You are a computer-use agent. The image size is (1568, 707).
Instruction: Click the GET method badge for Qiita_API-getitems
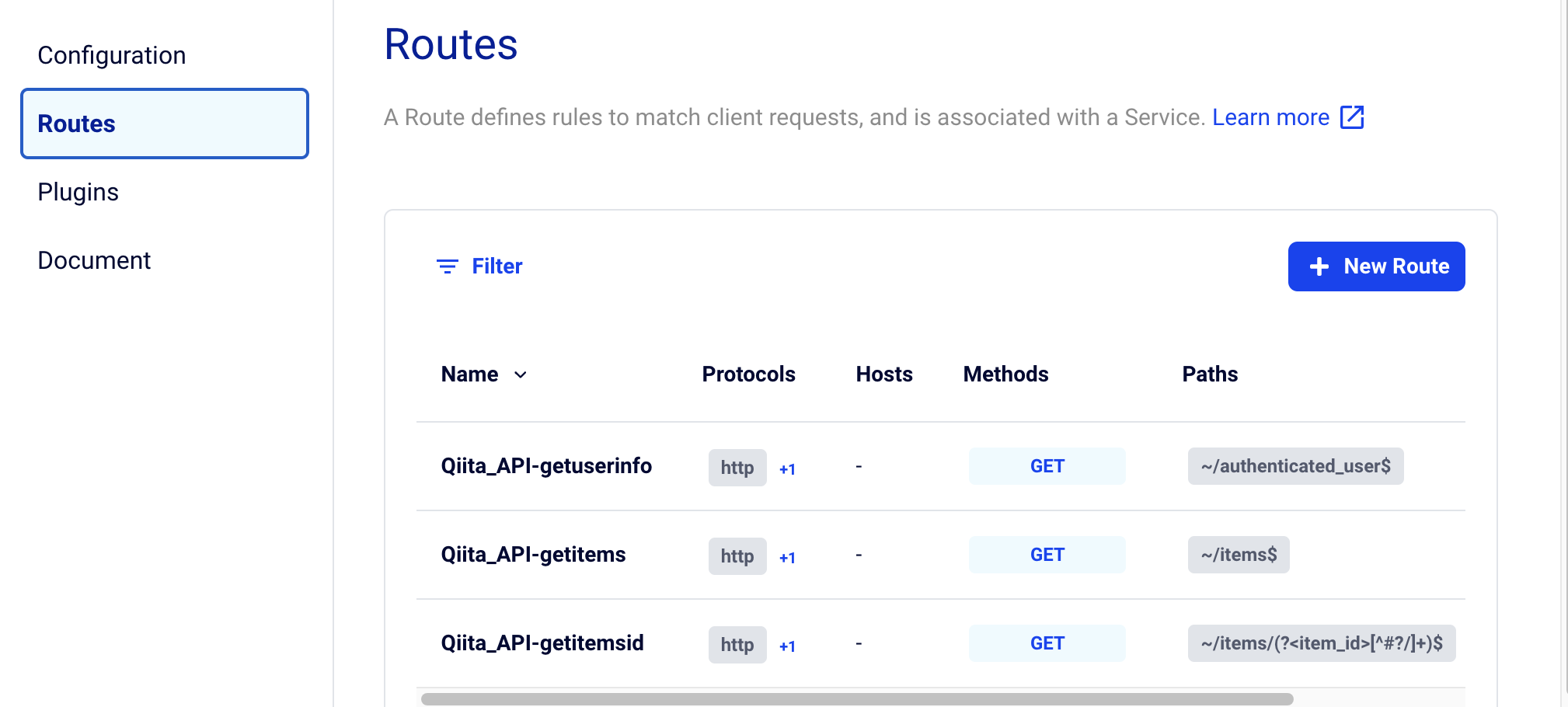(1047, 555)
